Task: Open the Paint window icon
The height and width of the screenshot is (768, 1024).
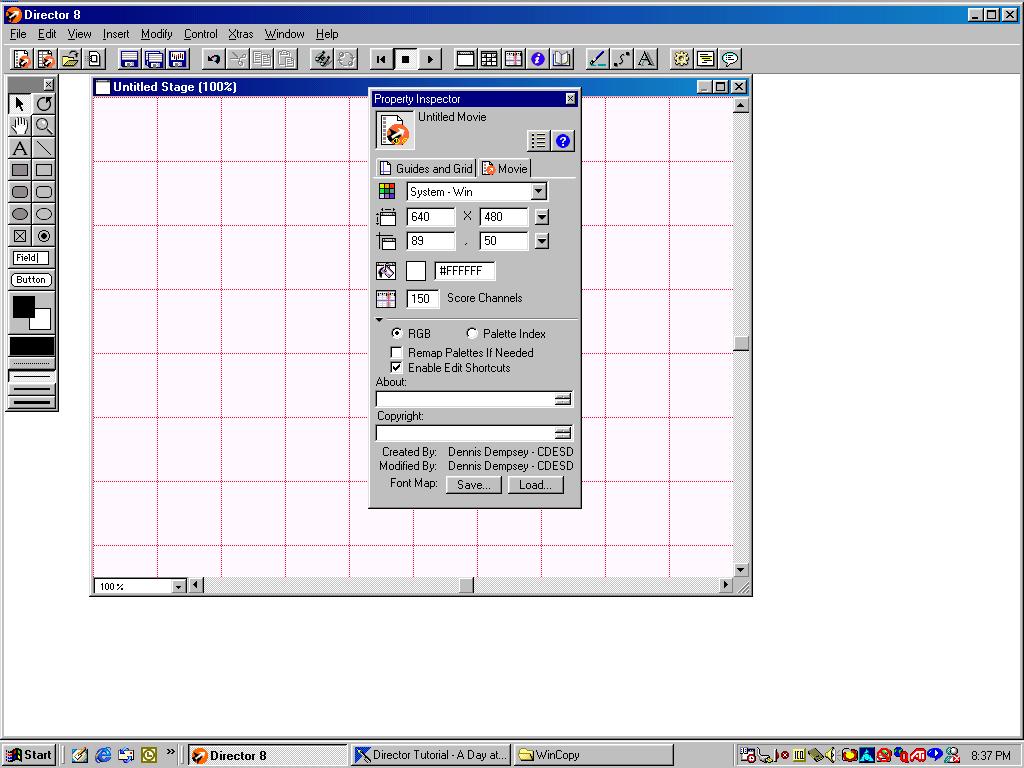Action: tap(597, 59)
